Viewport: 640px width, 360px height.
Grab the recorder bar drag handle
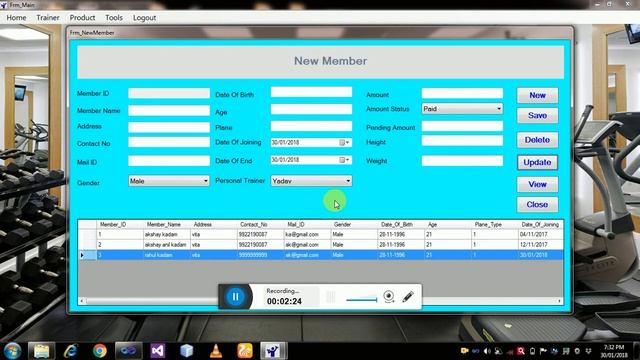[331, 297]
